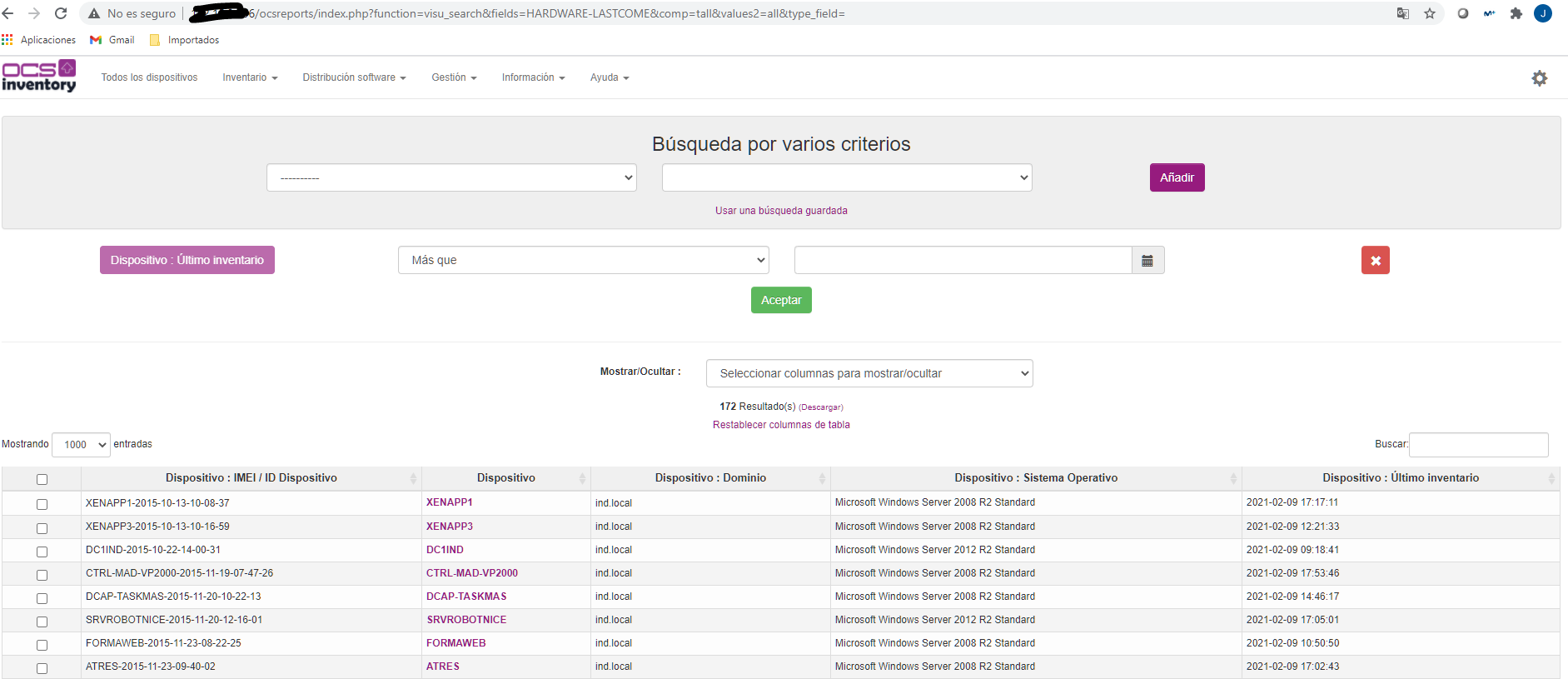Open the SRVROBOTNICE device link
The height and width of the screenshot is (679, 1568).
click(x=466, y=620)
